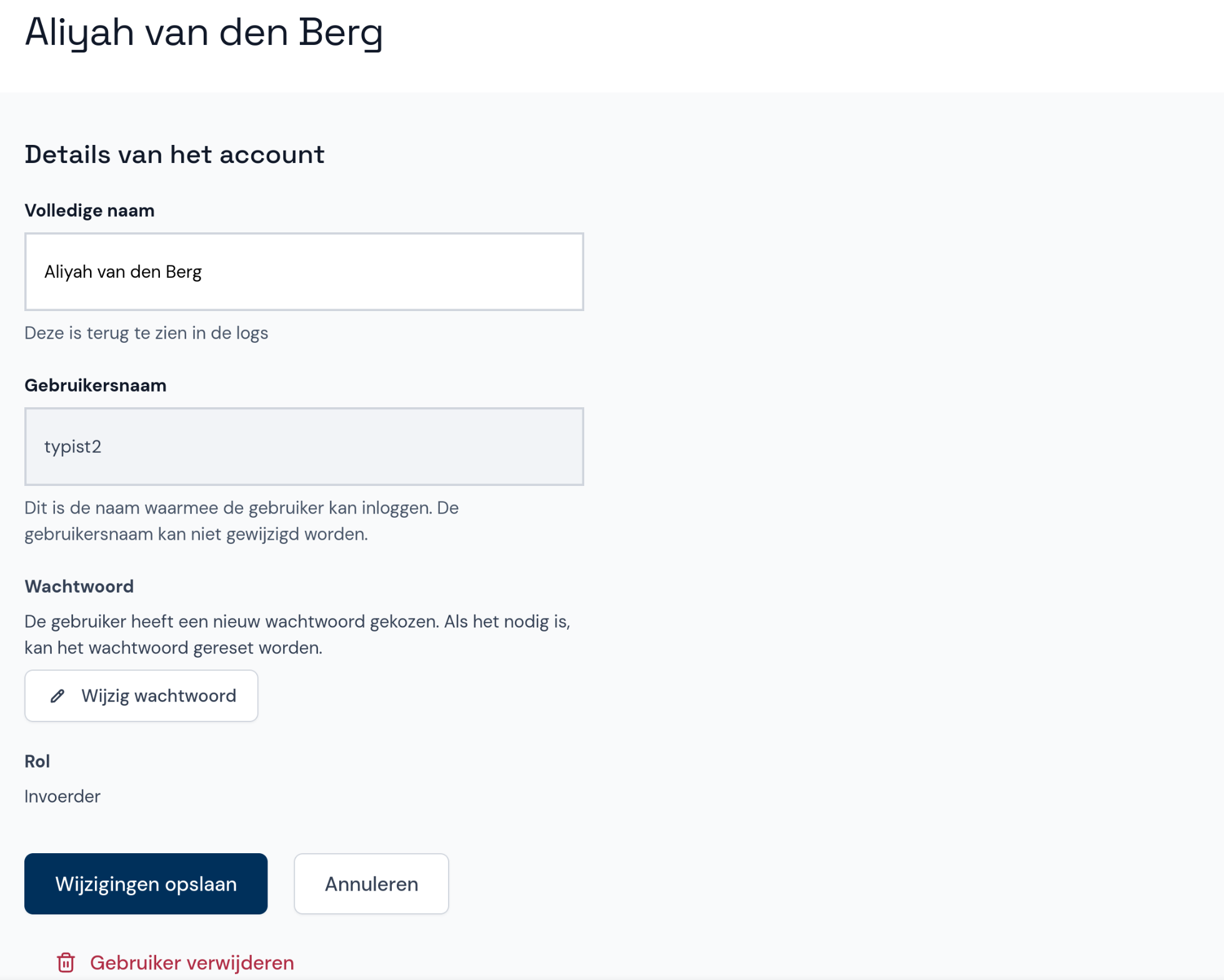Click the Invoerder role text
Viewport: 1224px width, 980px height.
click(x=62, y=796)
